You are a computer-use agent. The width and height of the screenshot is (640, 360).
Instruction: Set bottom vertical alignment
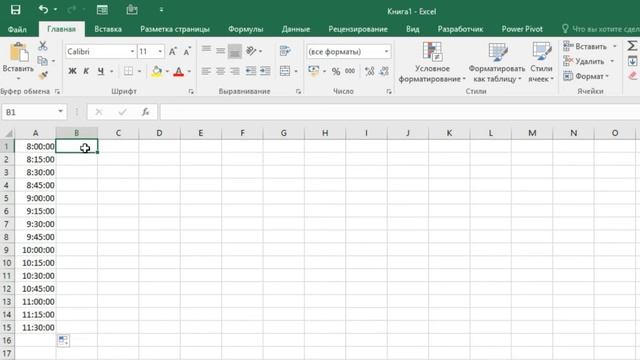click(235, 51)
